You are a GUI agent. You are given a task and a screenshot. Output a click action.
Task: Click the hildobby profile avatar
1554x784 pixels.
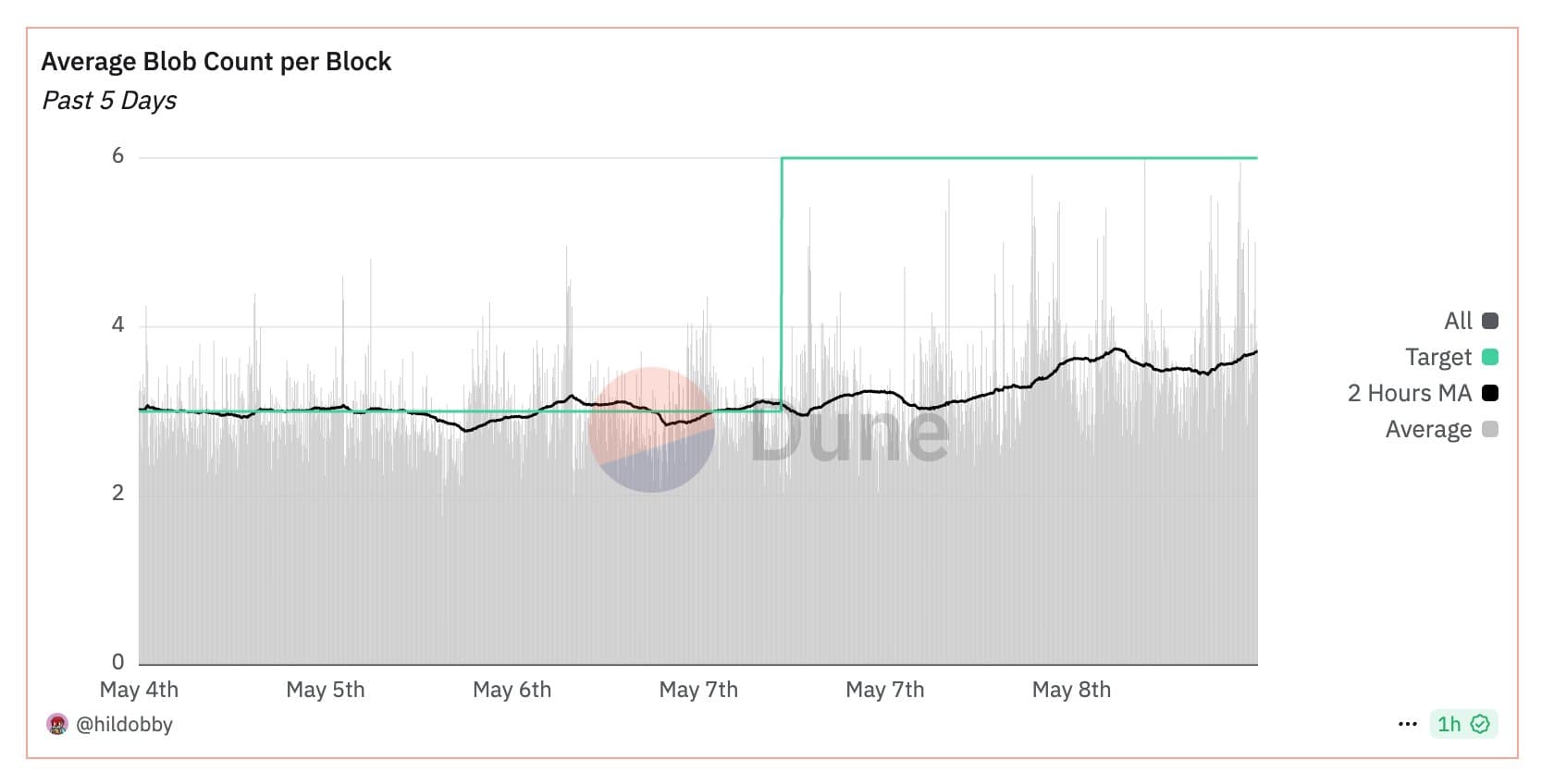pos(57,724)
